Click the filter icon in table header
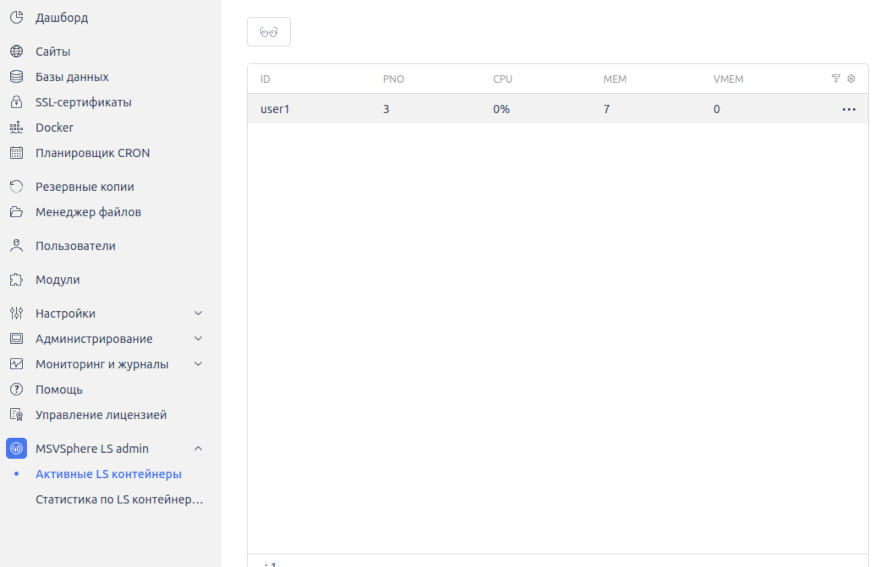 click(x=836, y=79)
